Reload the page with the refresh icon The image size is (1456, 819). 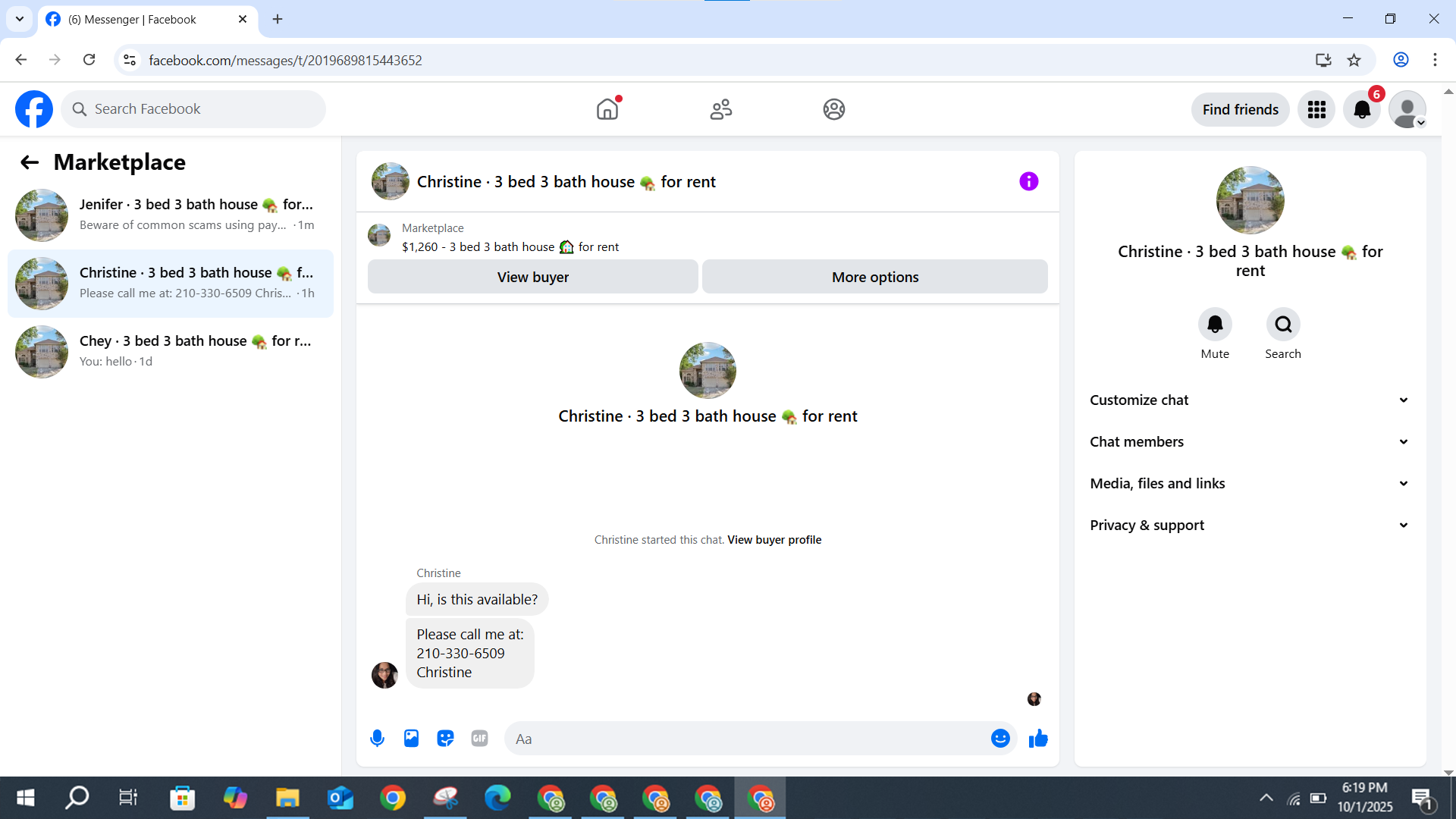coord(89,60)
